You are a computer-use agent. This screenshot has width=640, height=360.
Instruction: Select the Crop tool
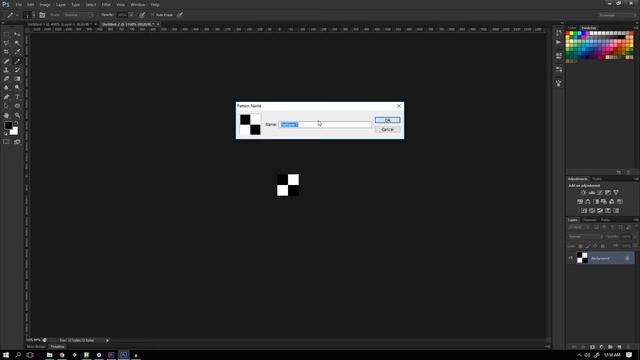(x=6, y=52)
